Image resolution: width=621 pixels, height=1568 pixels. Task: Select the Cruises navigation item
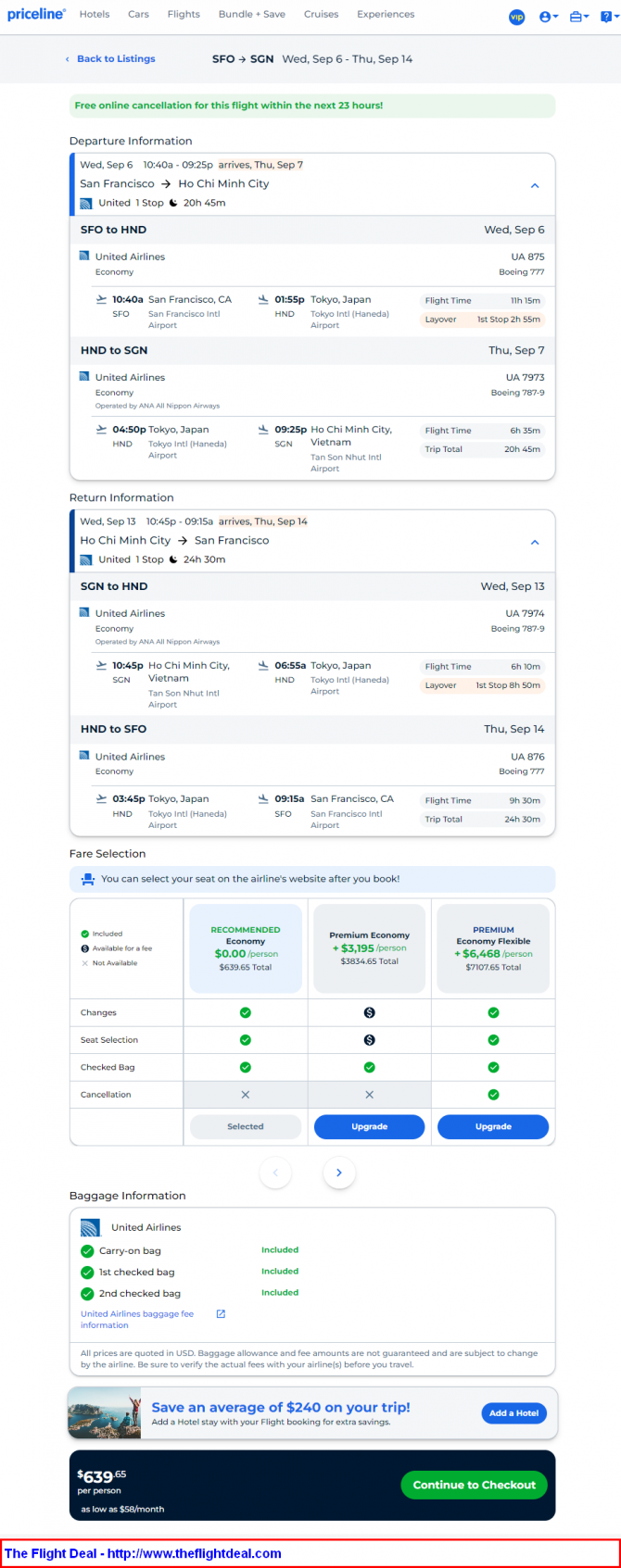click(x=321, y=15)
